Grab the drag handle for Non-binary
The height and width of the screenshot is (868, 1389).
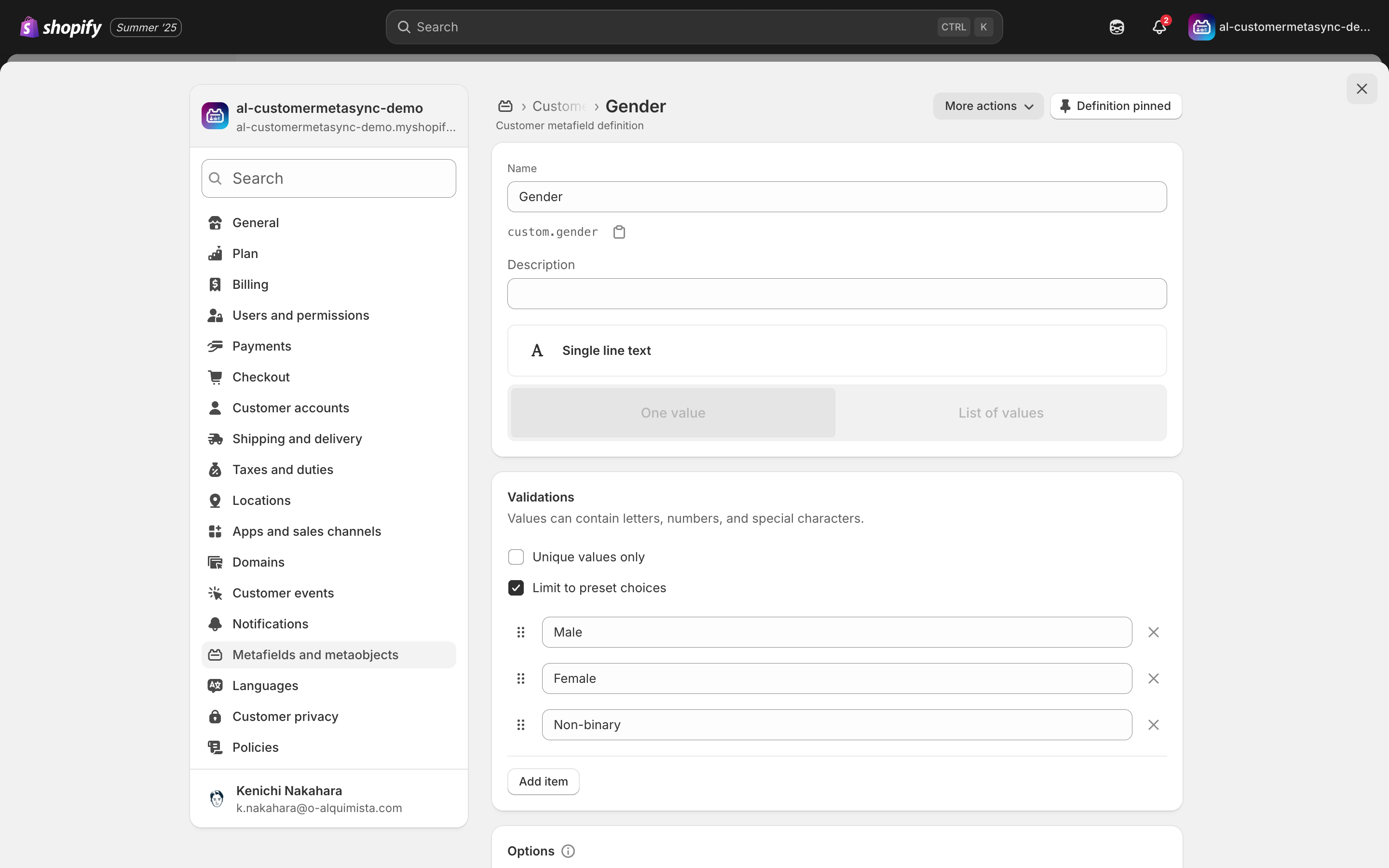coord(520,724)
